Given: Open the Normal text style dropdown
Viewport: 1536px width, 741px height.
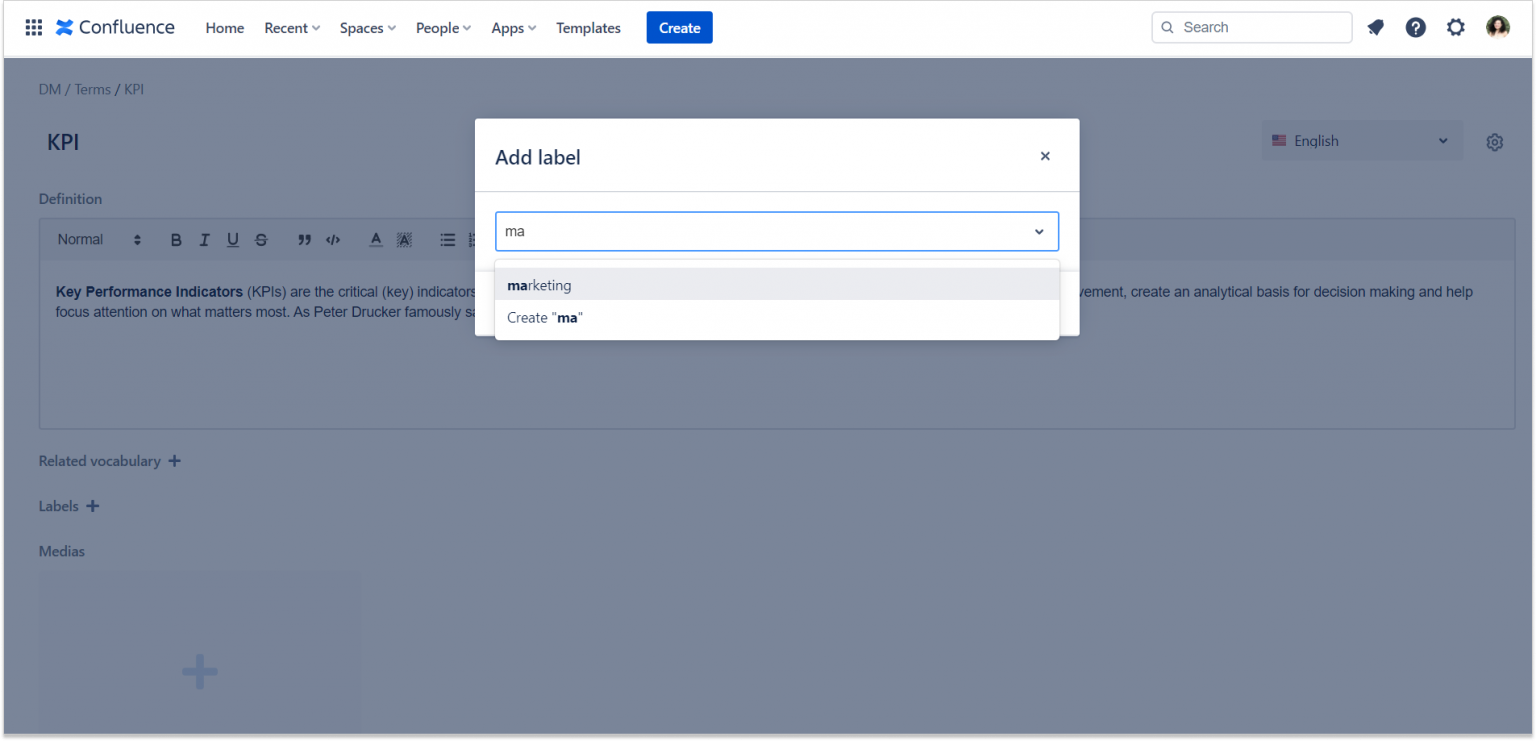Looking at the screenshot, I should click(x=97, y=239).
